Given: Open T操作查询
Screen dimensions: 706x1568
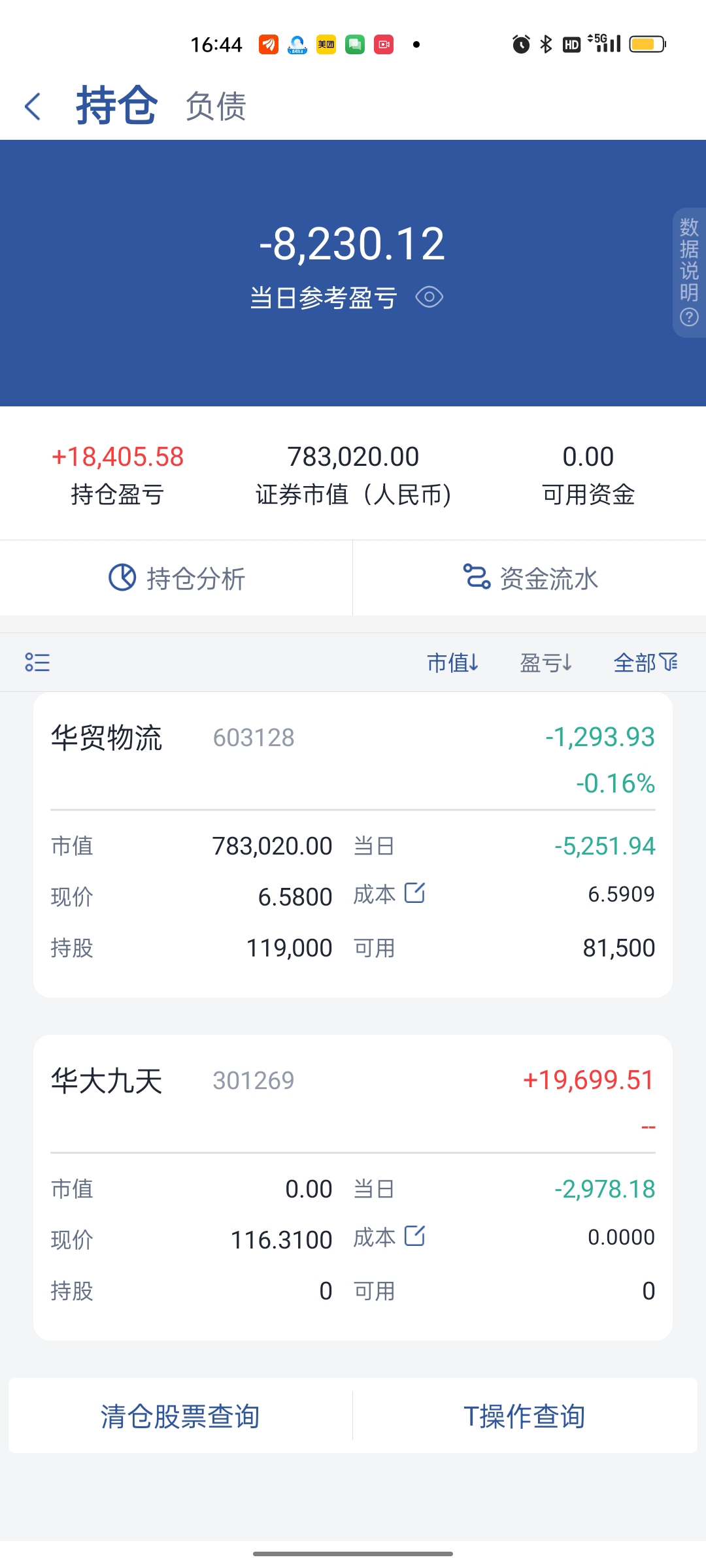Looking at the screenshot, I should coord(524,1416).
